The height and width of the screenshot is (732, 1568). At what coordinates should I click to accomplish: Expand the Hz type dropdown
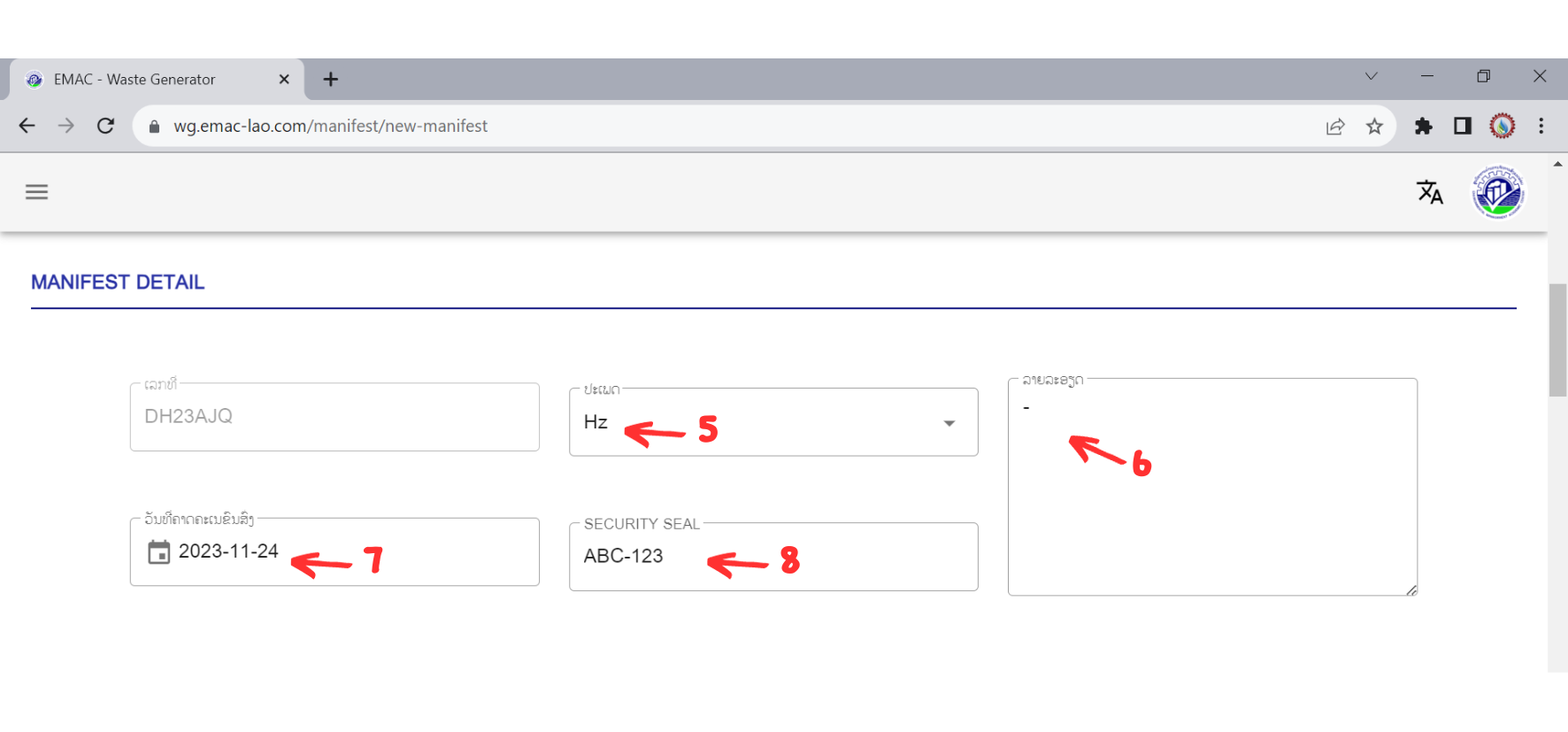949,423
